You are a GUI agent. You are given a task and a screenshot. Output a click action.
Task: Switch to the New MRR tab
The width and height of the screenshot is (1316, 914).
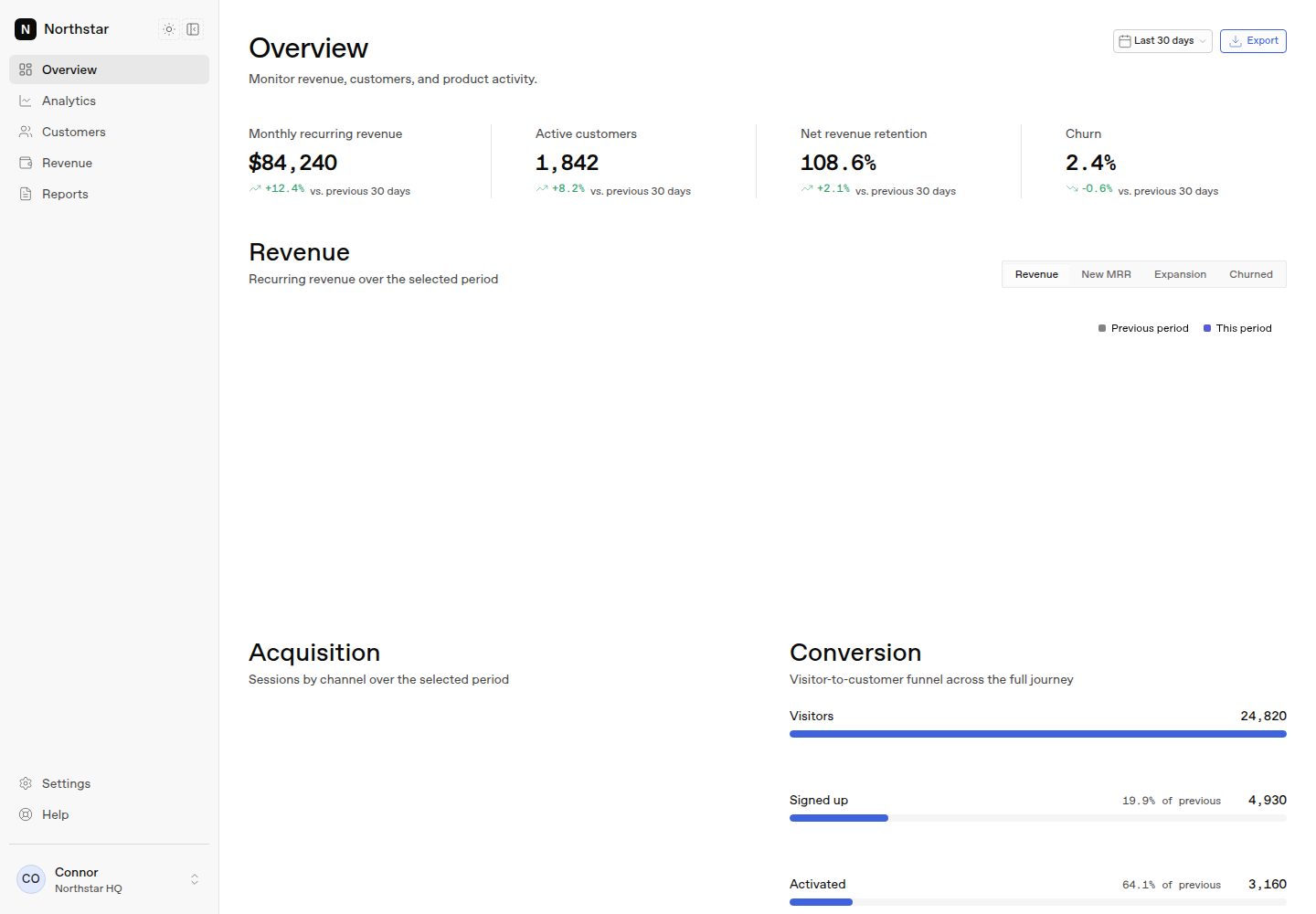[x=1106, y=274]
